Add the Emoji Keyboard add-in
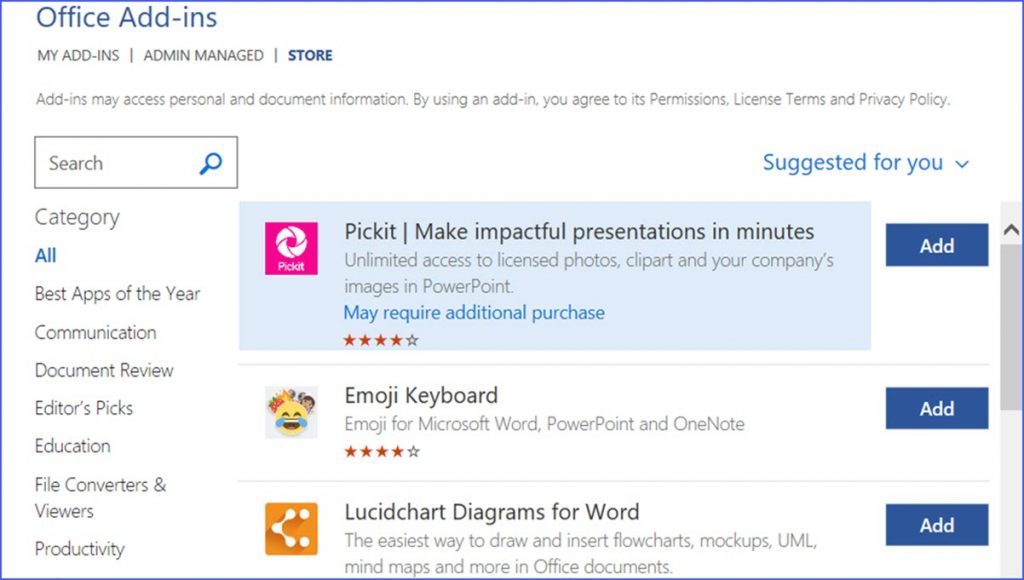The width and height of the screenshot is (1024, 580). pos(936,408)
